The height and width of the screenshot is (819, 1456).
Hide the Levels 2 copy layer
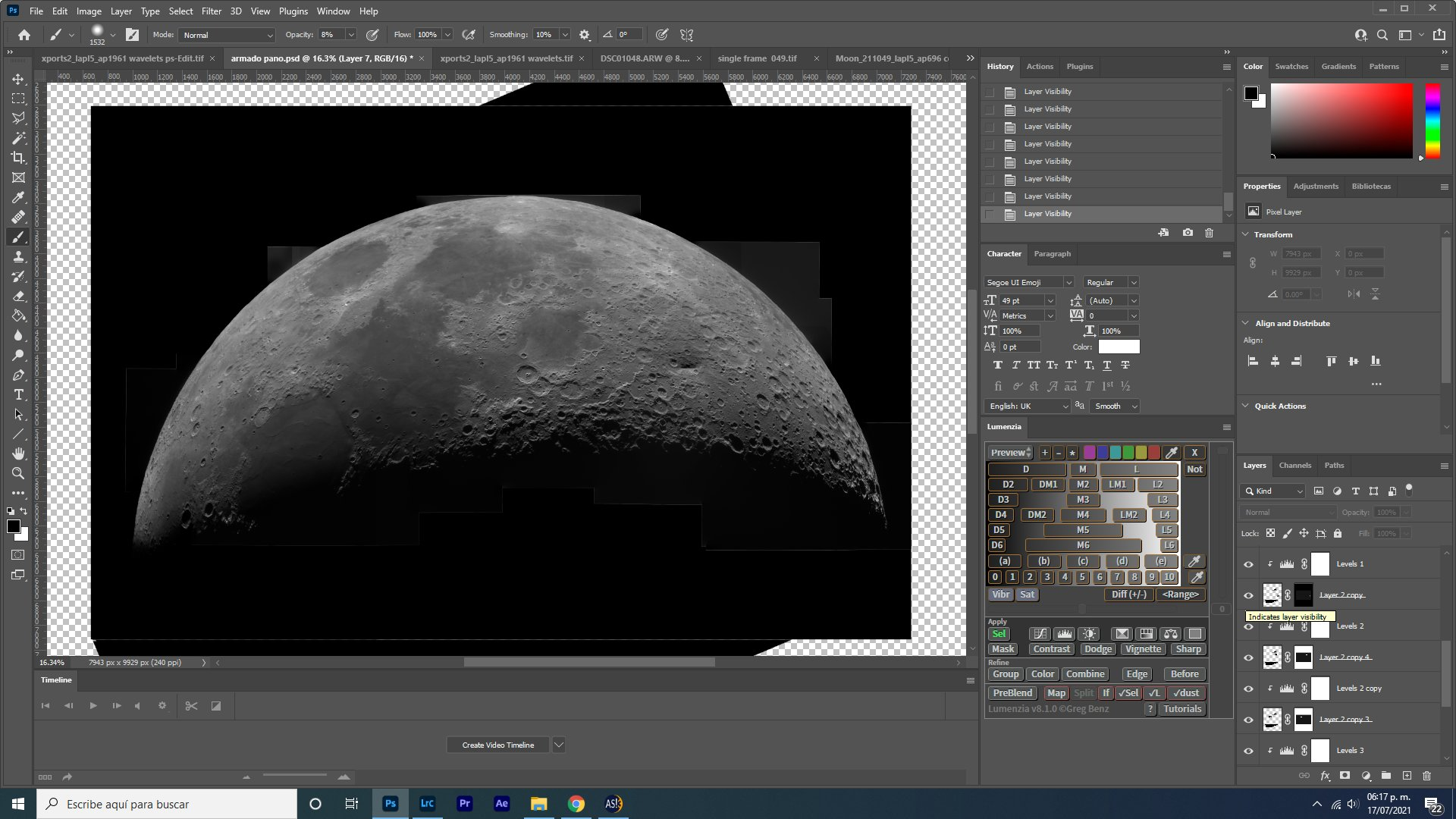[x=1248, y=689]
